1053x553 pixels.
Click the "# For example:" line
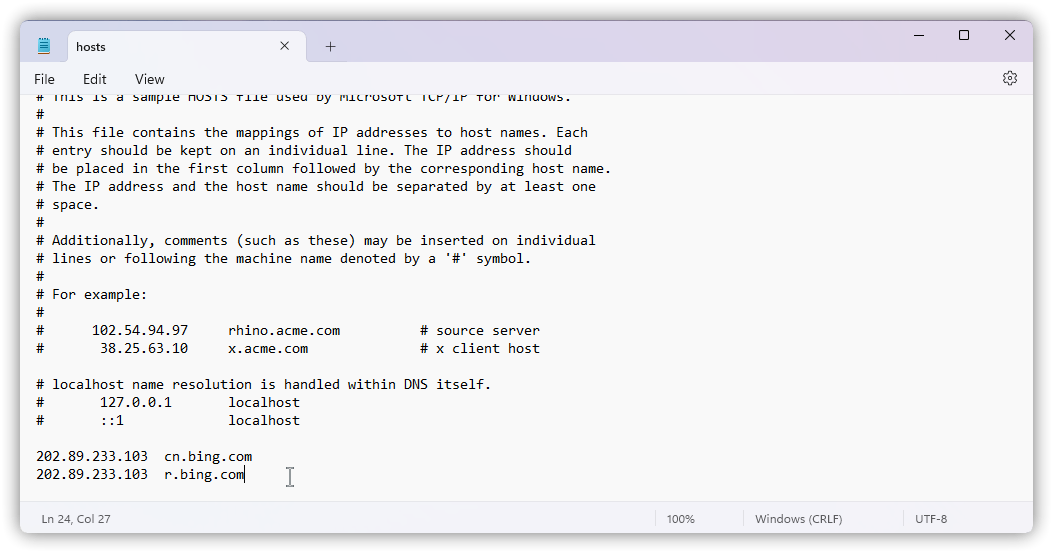(x=91, y=294)
